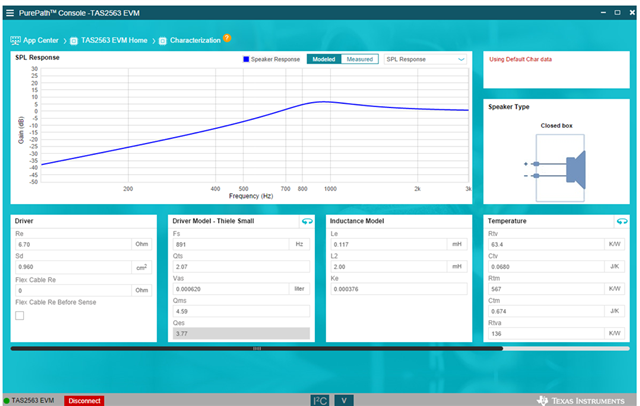The image size is (640, 406).
Task: Edit the Qts field 2.07
Action: pyautogui.click(x=241, y=266)
